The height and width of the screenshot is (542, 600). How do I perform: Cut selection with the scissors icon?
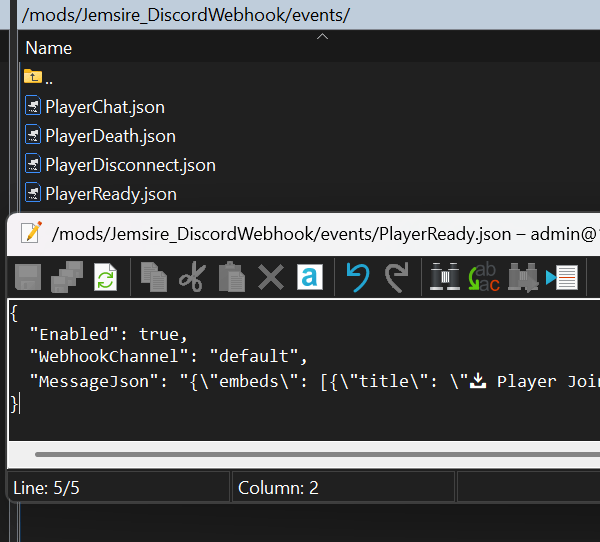191,276
